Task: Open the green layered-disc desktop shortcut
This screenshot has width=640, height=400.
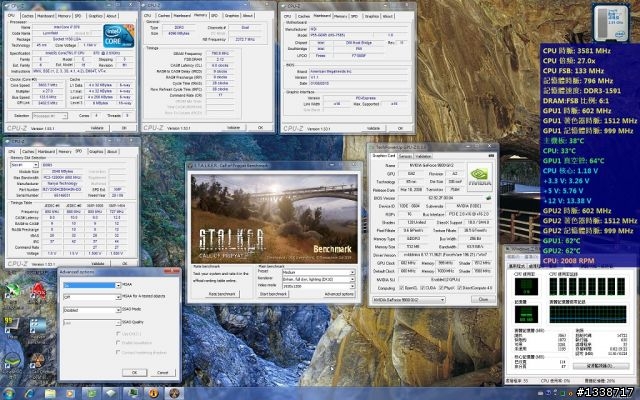Action: (12, 362)
